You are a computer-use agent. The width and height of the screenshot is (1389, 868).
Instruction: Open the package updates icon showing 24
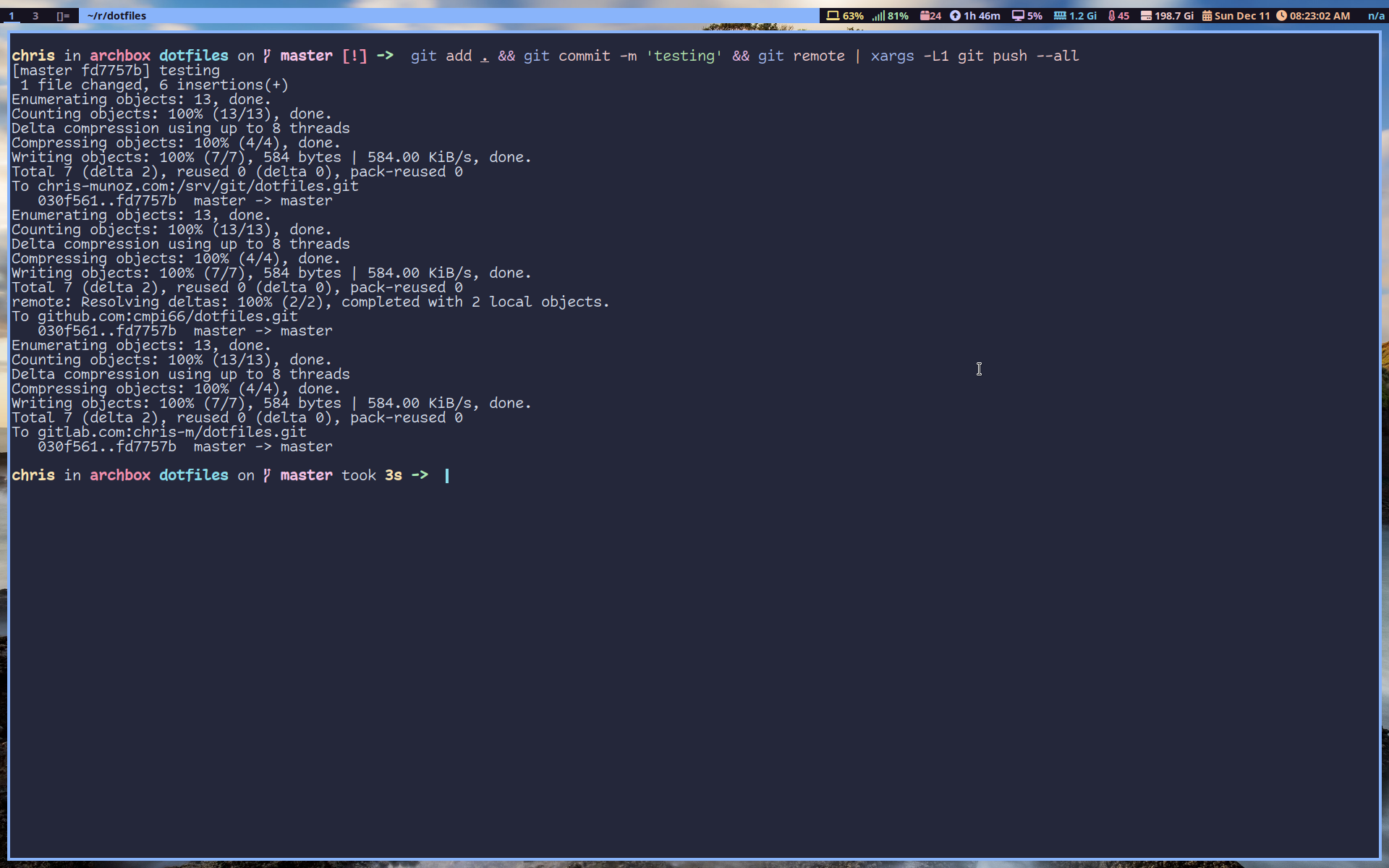click(925, 16)
